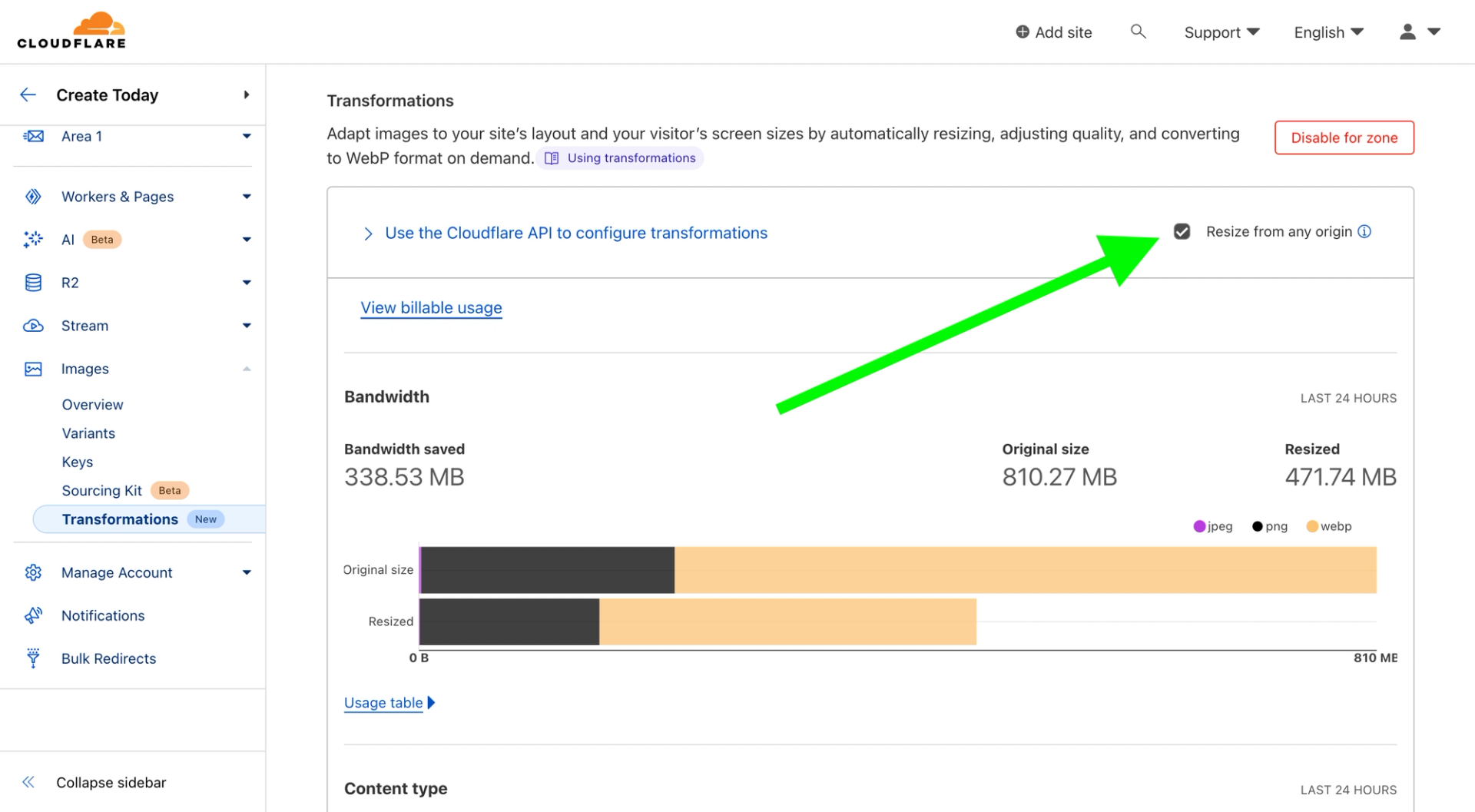Image resolution: width=1475 pixels, height=812 pixels.
Task: Click the png legend black dot
Action: (1258, 526)
